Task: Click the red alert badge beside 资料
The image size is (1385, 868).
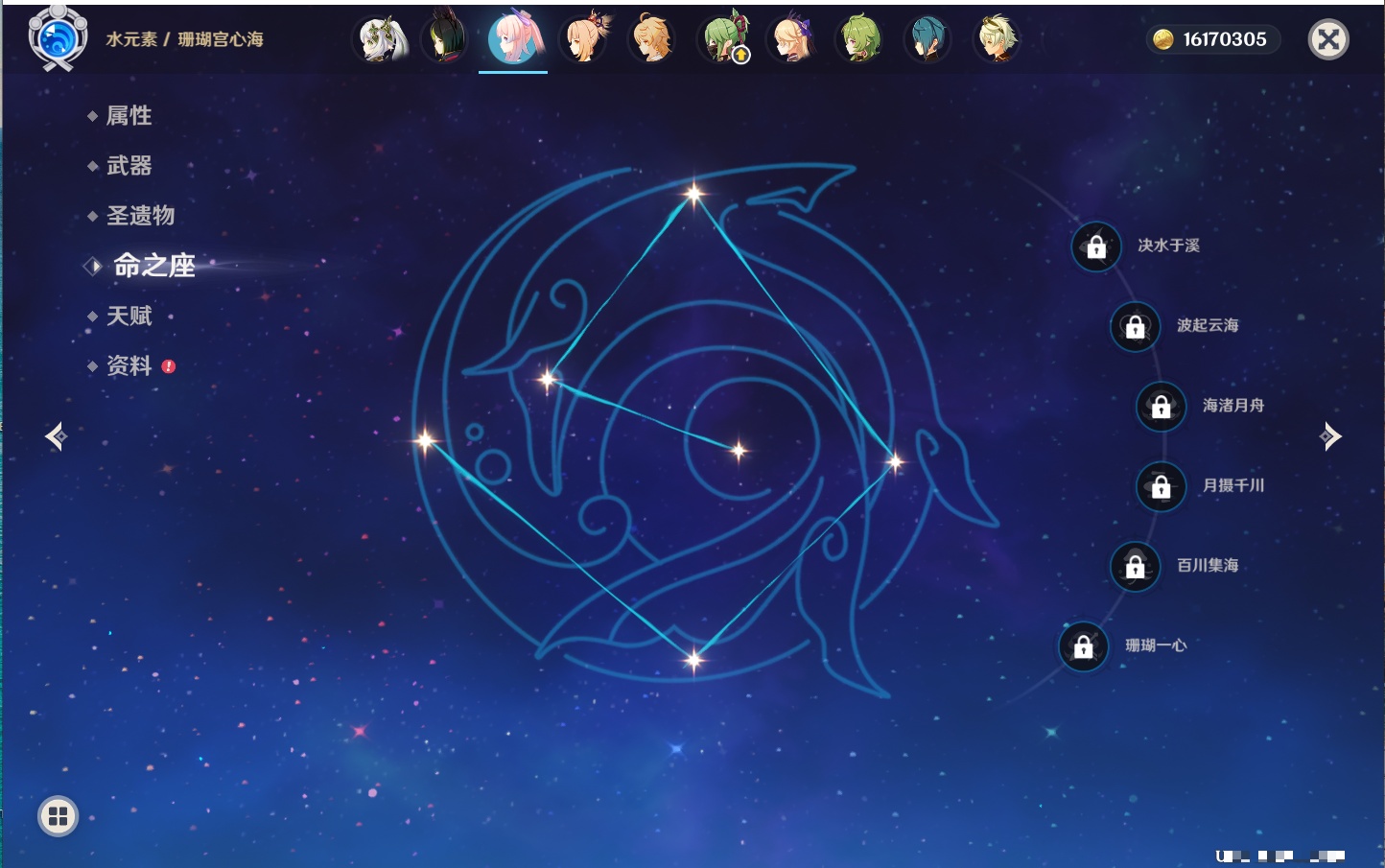Action: pos(169,366)
